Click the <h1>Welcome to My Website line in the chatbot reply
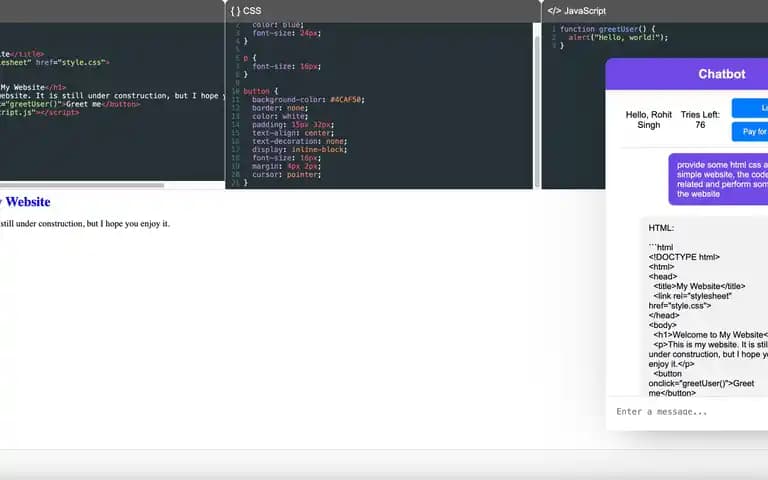The height and width of the screenshot is (480, 768). click(x=710, y=335)
